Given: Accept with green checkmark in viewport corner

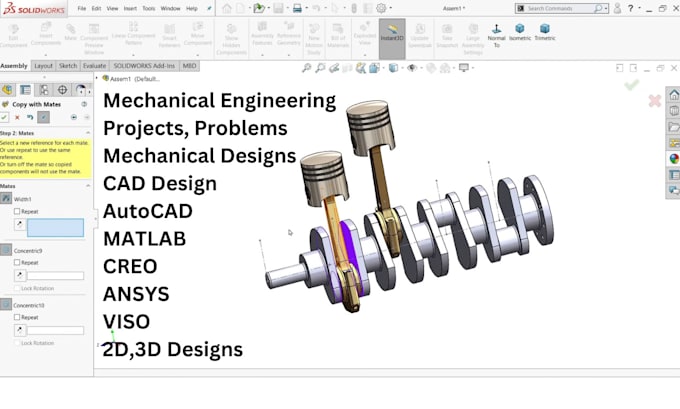Looking at the screenshot, I should [631, 84].
